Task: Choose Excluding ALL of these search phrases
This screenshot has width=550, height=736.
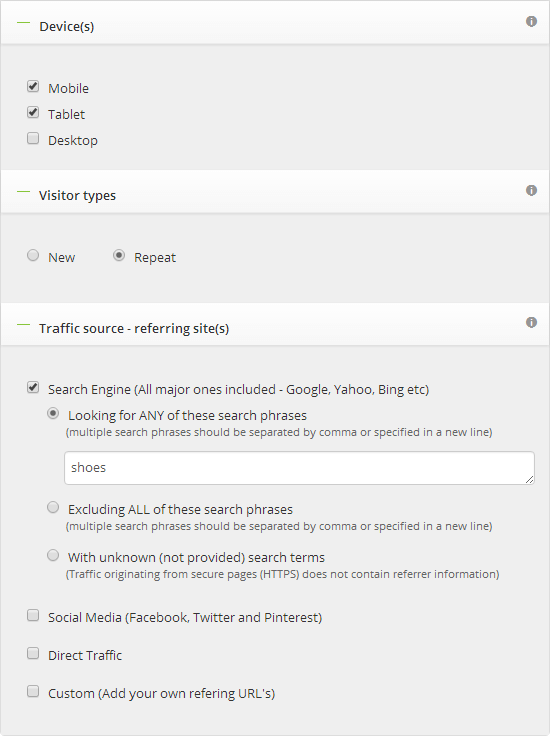Action: point(53,507)
